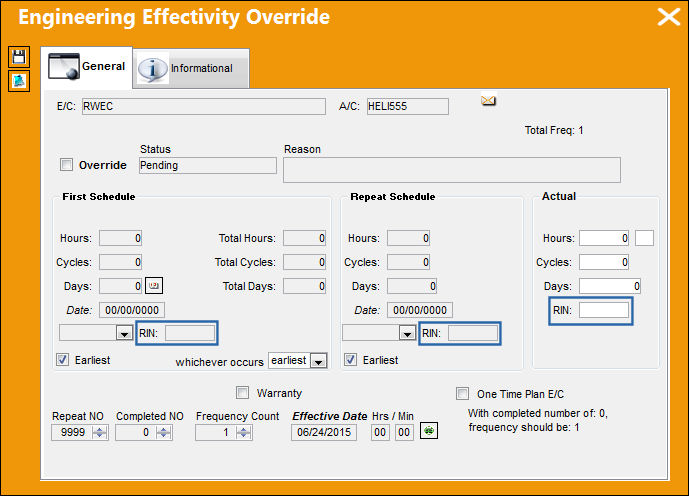Click the effective time hours field

[380, 432]
